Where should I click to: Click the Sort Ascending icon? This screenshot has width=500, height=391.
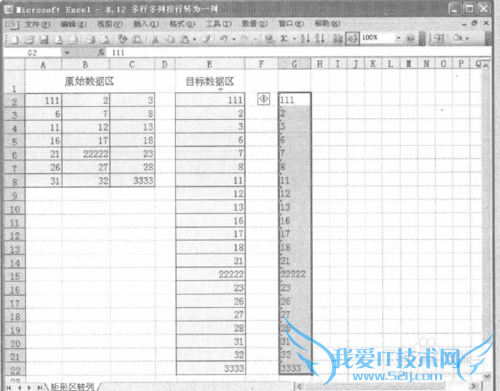pyautogui.click(x=305, y=39)
